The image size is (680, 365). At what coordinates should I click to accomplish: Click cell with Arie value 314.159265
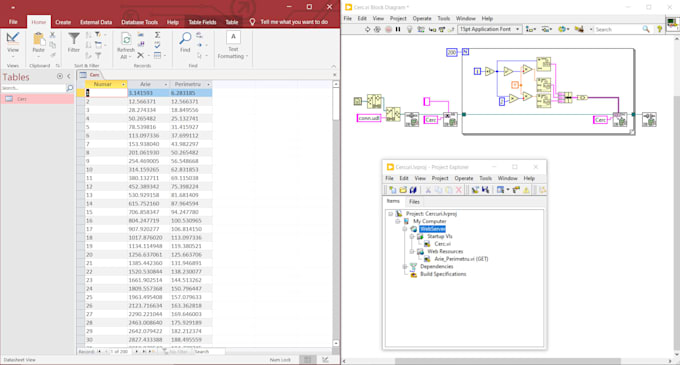coord(148,169)
